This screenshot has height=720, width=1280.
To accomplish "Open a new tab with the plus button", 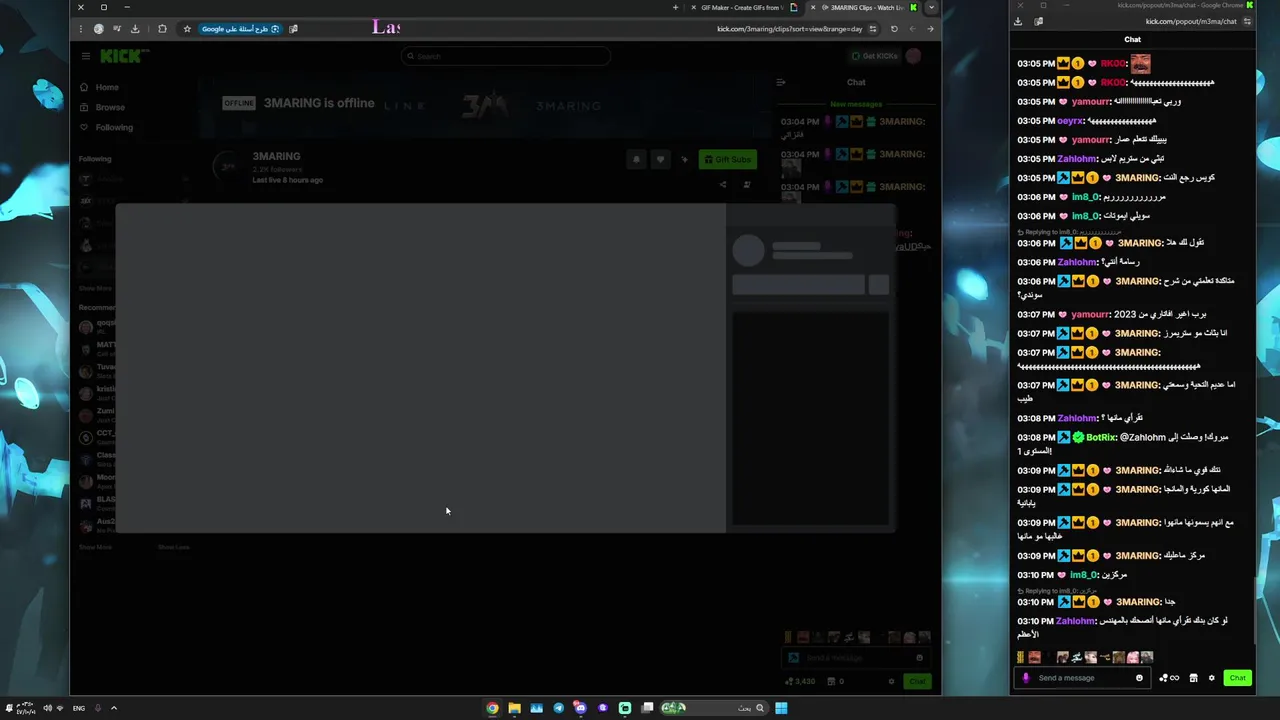I will (x=675, y=7).
